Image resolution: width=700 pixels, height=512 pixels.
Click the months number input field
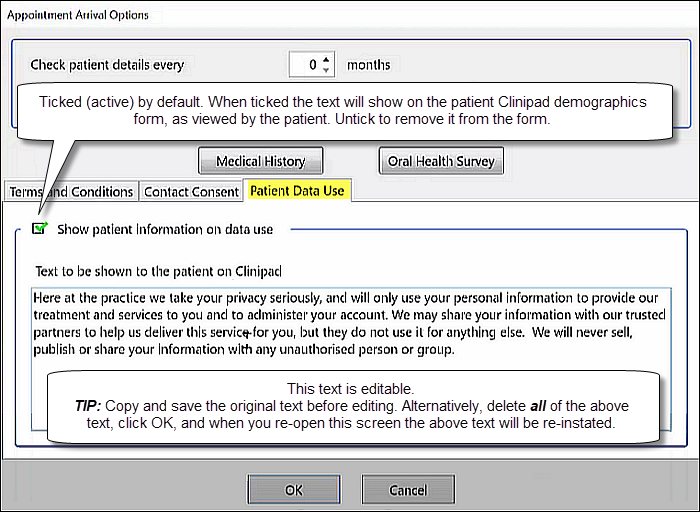[305, 65]
